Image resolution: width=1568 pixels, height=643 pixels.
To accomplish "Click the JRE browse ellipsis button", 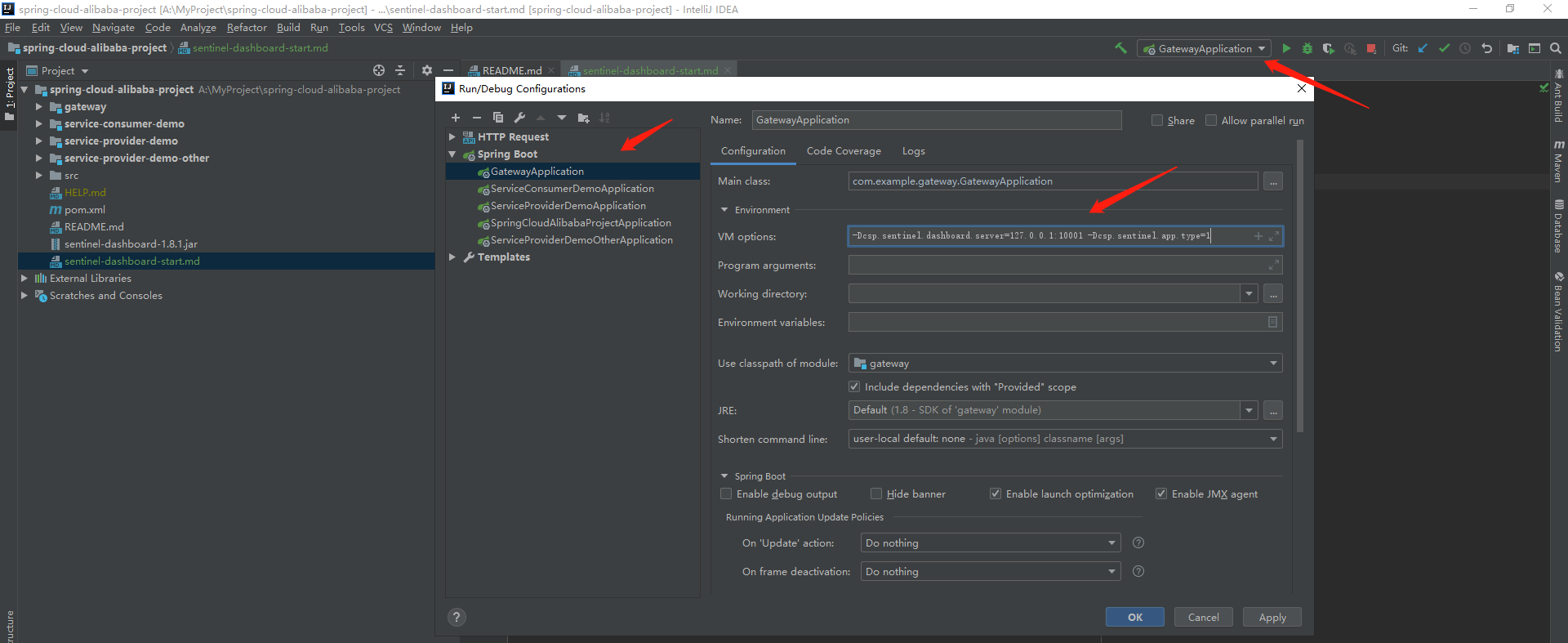I will point(1273,410).
